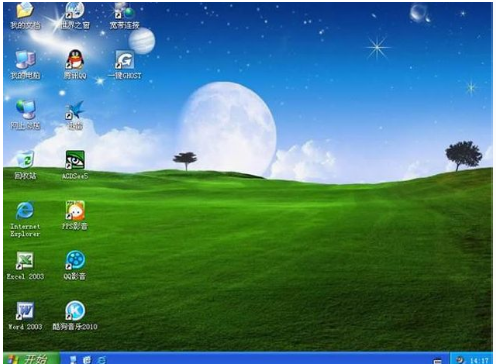Select the 我的电脑 desktop icon
496x364 pixels.
point(25,60)
